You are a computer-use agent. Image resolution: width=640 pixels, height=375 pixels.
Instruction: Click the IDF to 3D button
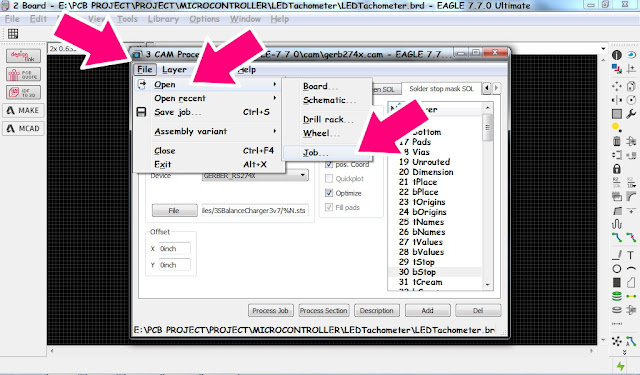pyautogui.click(x=23, y=92)
